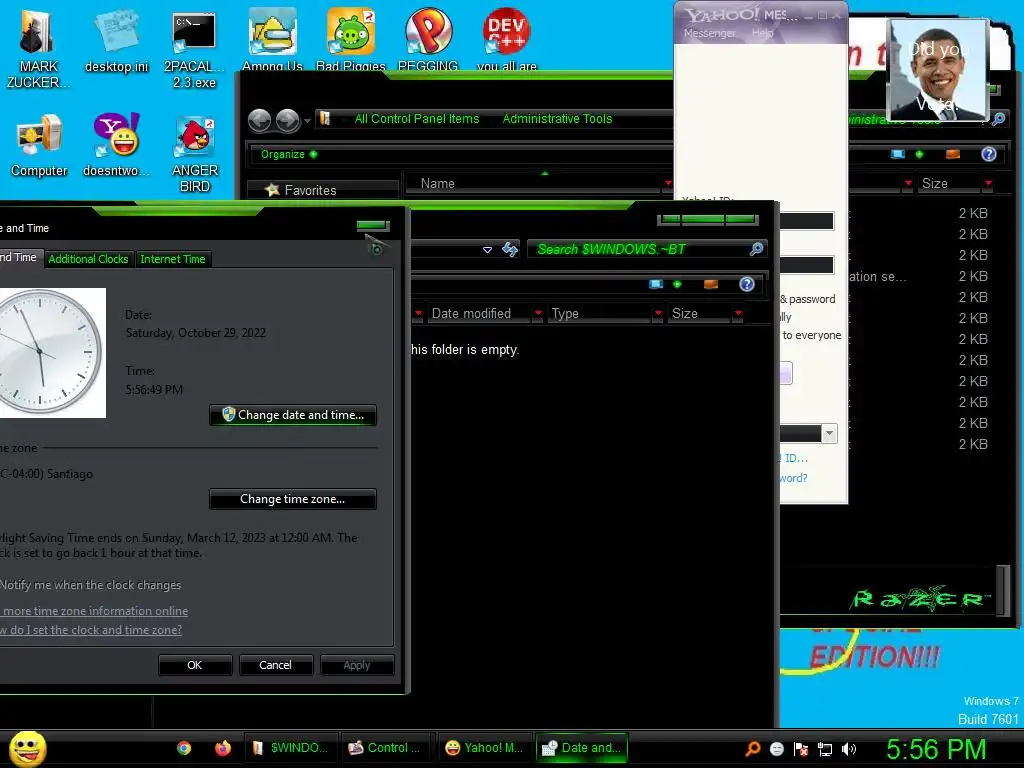The image size is (1024, 768).
Task: Click All Control Panel Items breadcrumb
Action: pyautogui.click(x=417, y=119)
